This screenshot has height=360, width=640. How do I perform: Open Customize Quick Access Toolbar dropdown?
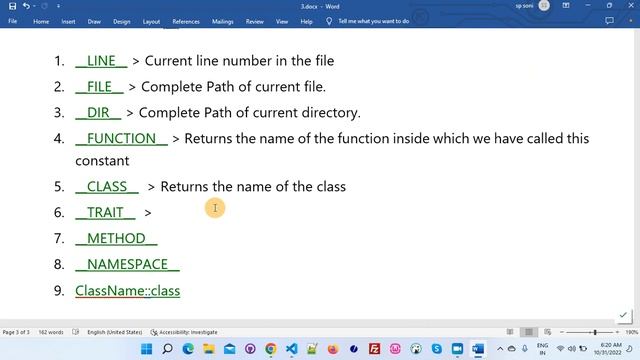(x=58, y=6)
